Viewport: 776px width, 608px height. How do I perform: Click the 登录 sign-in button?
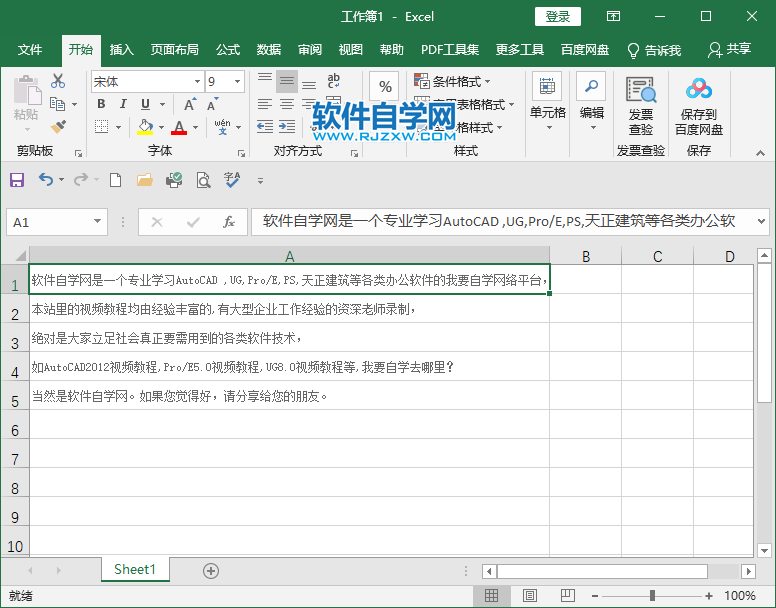click(x=557, y=16)
